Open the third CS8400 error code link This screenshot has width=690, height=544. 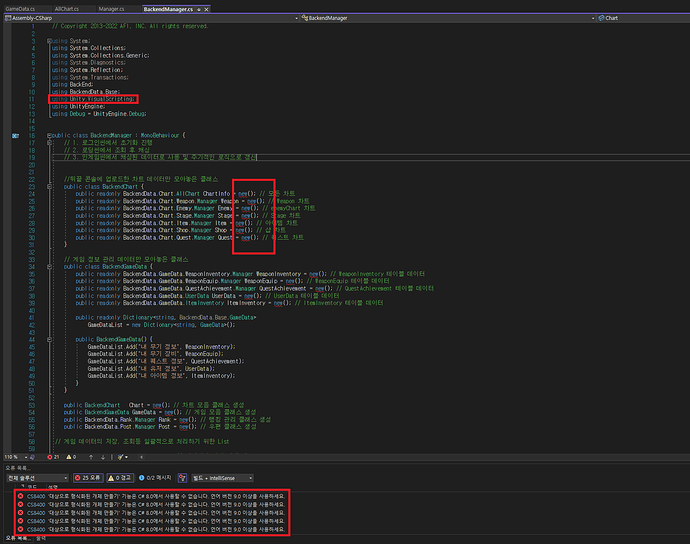[36, 513]
